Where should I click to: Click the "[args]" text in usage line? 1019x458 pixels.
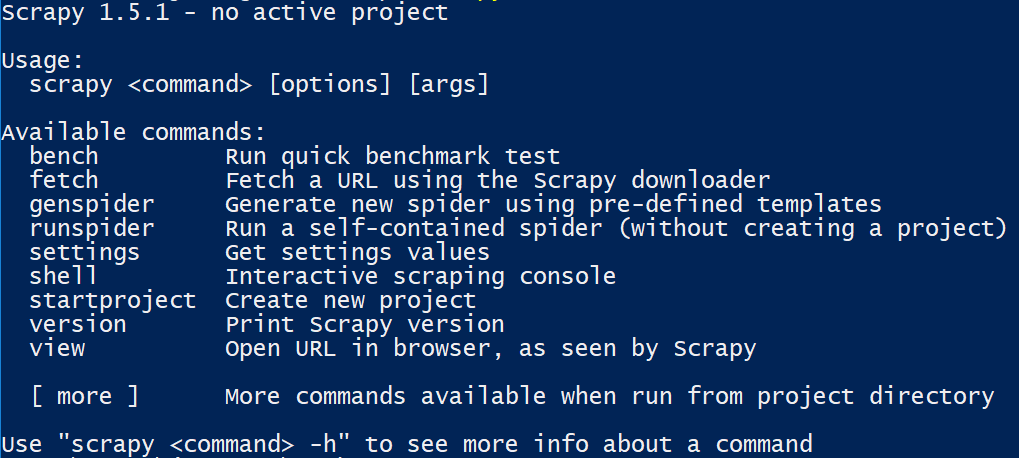pyautogui.click(x=449, y=84)
